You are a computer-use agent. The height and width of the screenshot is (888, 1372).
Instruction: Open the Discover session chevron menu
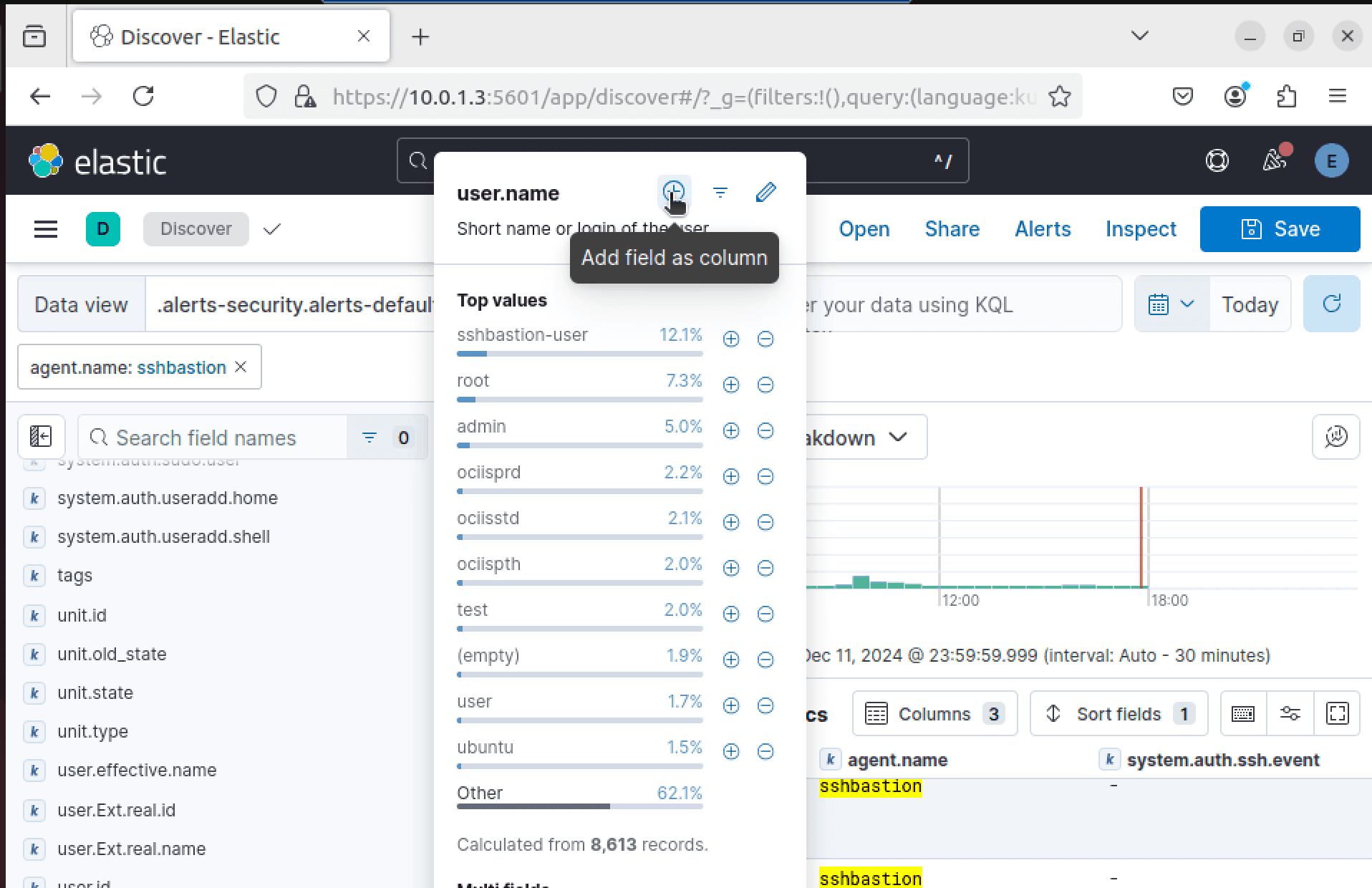pos(272,229)
